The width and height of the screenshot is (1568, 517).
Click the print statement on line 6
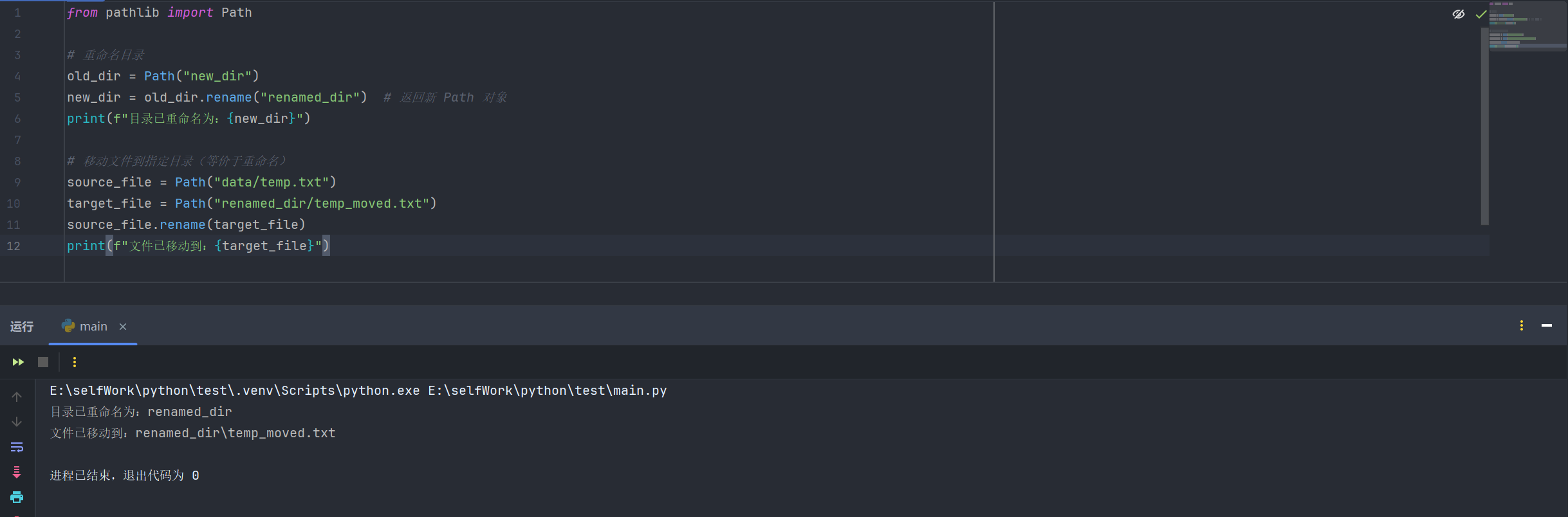189,118
